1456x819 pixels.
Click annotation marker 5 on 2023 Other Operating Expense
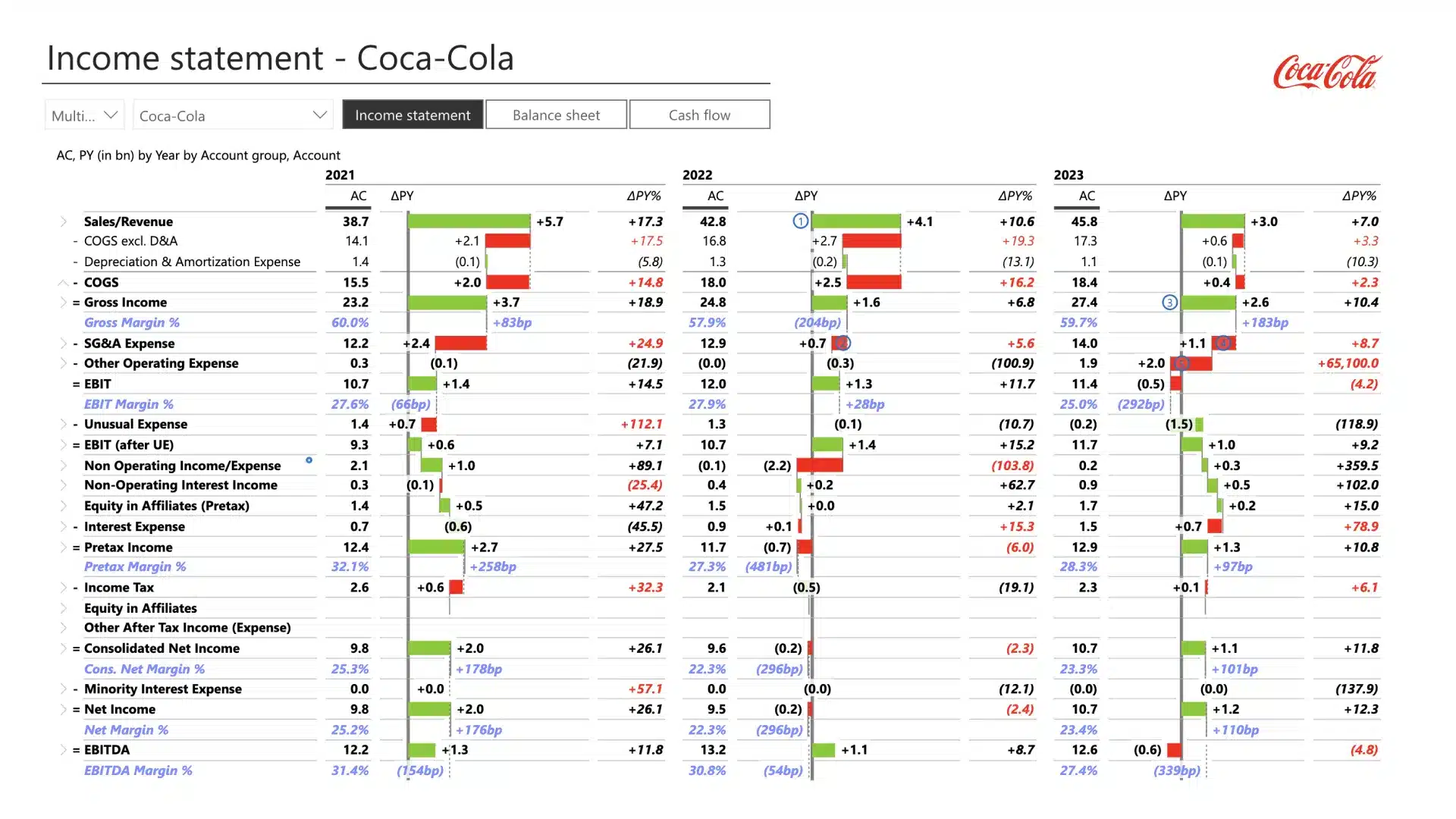point(1181,363)
